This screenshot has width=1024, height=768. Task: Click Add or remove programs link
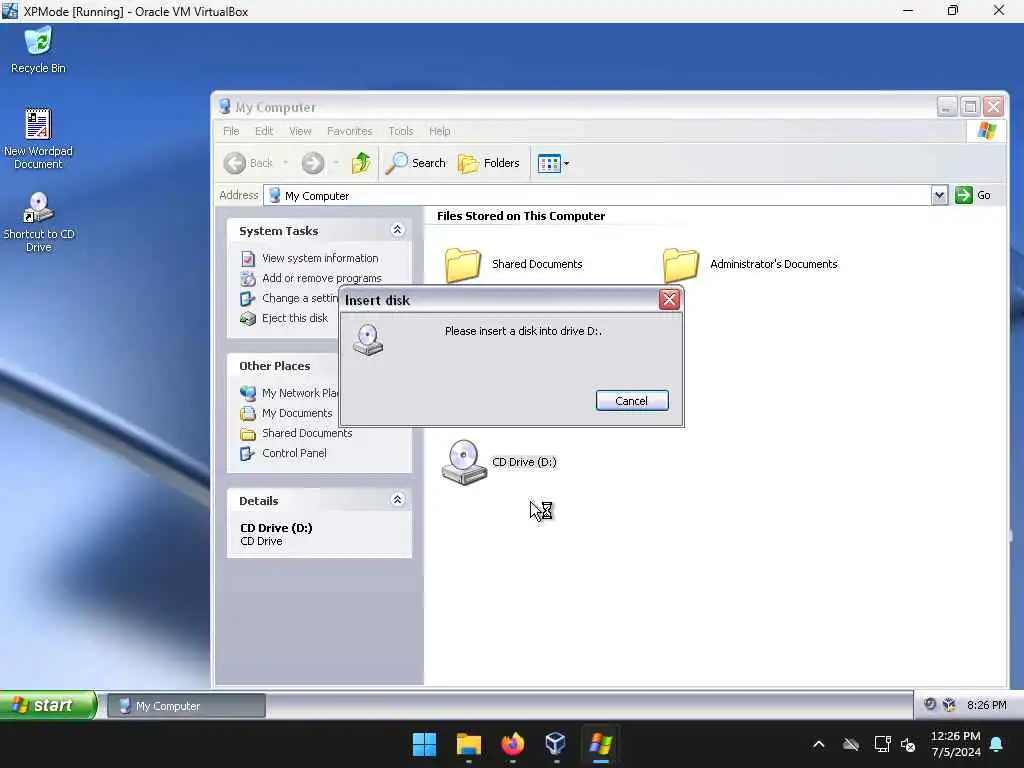pos(321,278)
